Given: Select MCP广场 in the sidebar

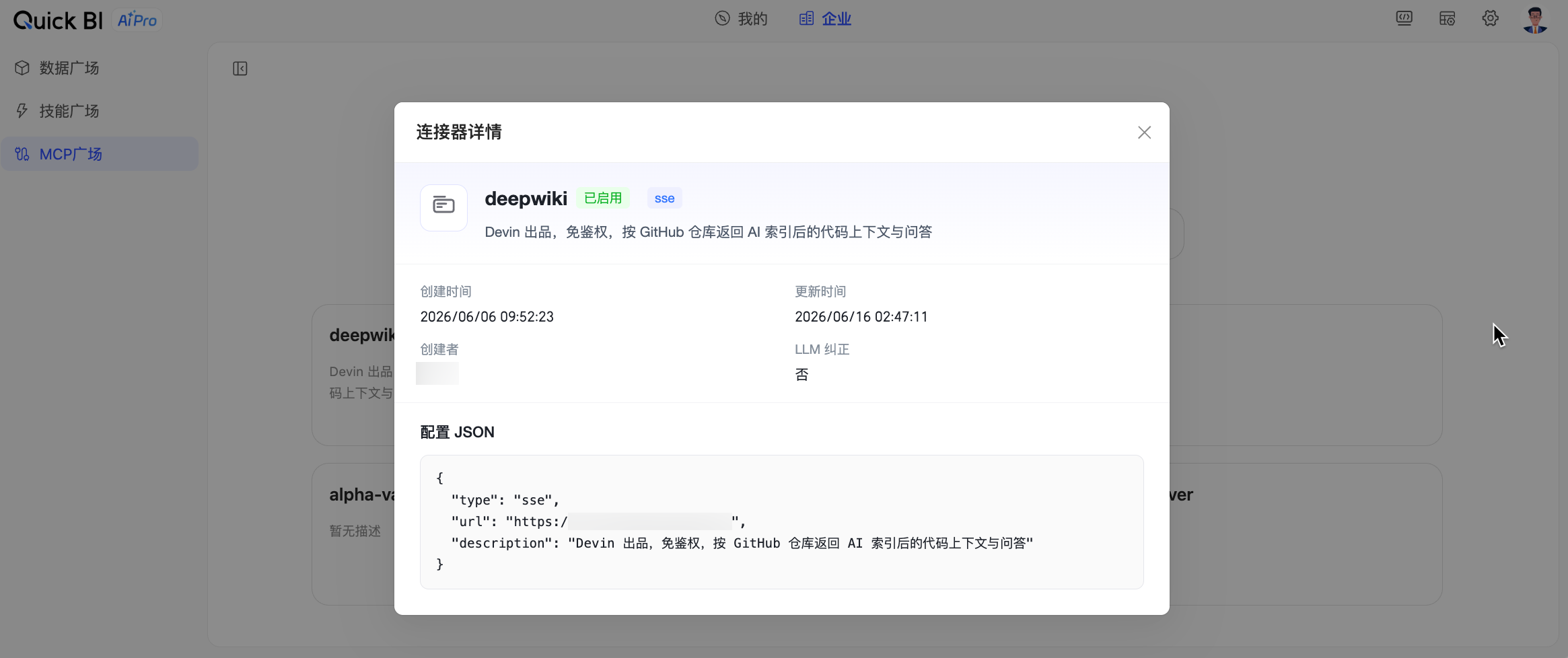Looking at the screenshot, I should 100,154.
